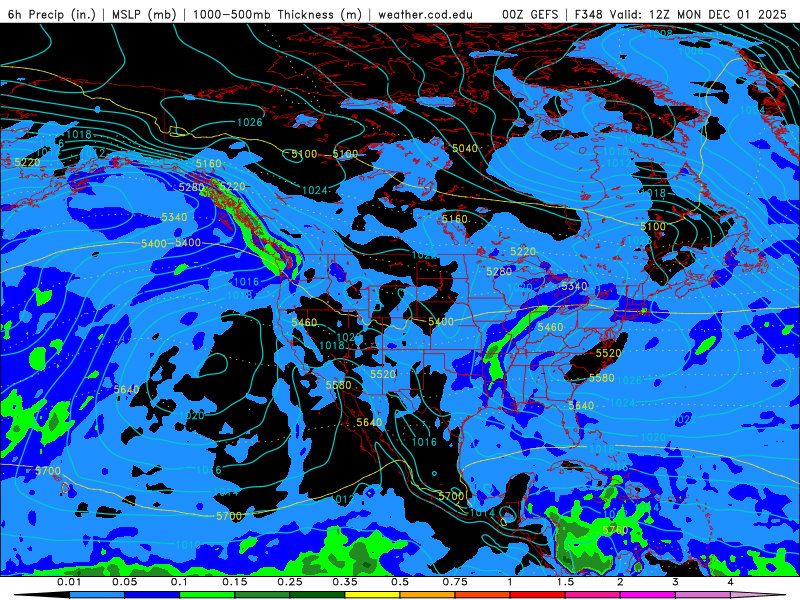
Task: Click the 0.25 legend scale value
Action: click(x=290, y=582)
